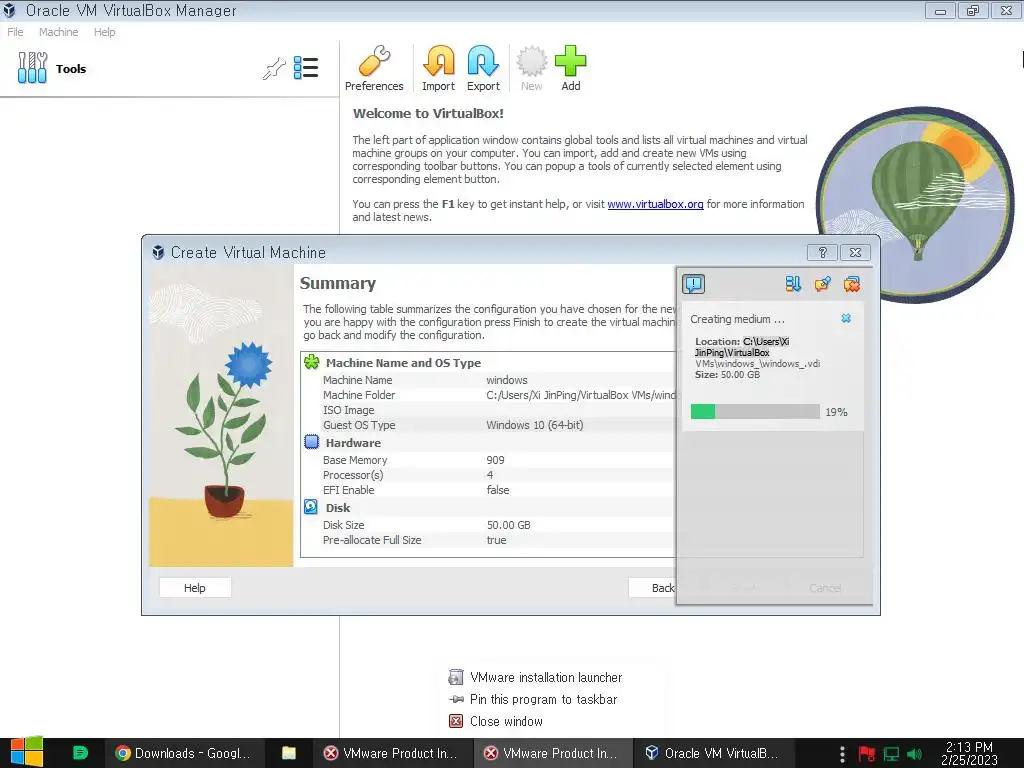The height and width of the screenshot is (768, 1024).
Task: Click the Disk section icon
Action: click(x=312, y=507)
